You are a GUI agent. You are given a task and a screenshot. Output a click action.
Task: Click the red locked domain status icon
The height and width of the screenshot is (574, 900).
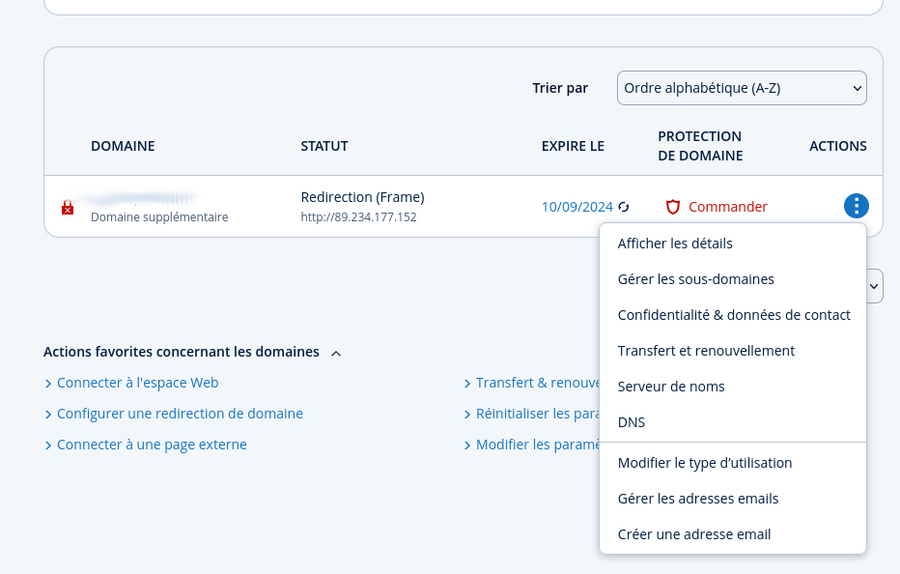[x=68, y=207]
